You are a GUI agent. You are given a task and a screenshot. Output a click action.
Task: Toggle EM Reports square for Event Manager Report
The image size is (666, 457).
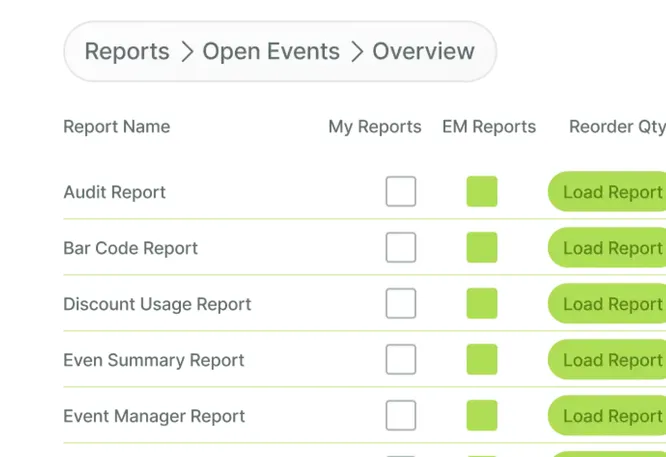(482, 416)
